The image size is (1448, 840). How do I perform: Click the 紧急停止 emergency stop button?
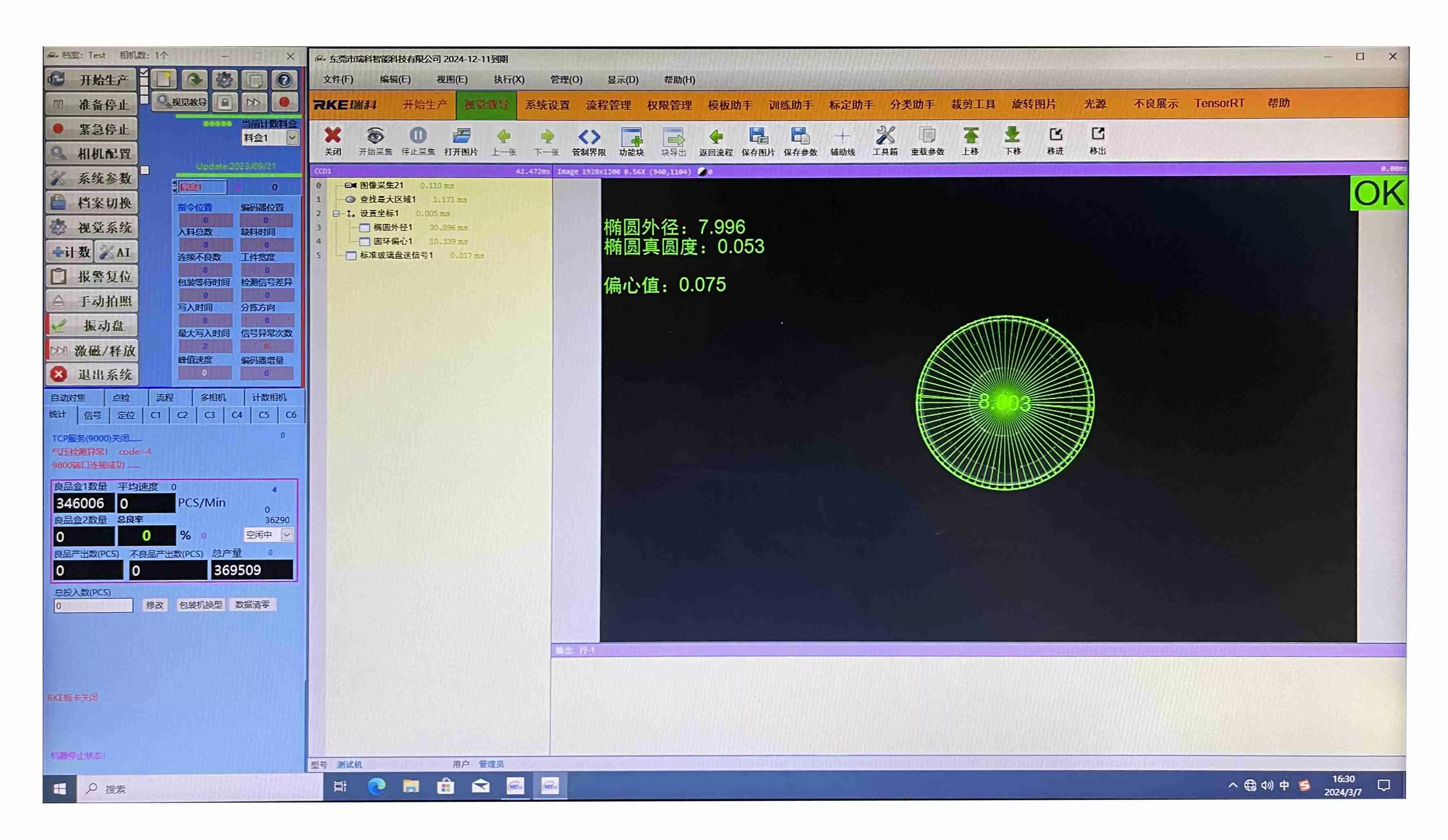pos(92,129)
